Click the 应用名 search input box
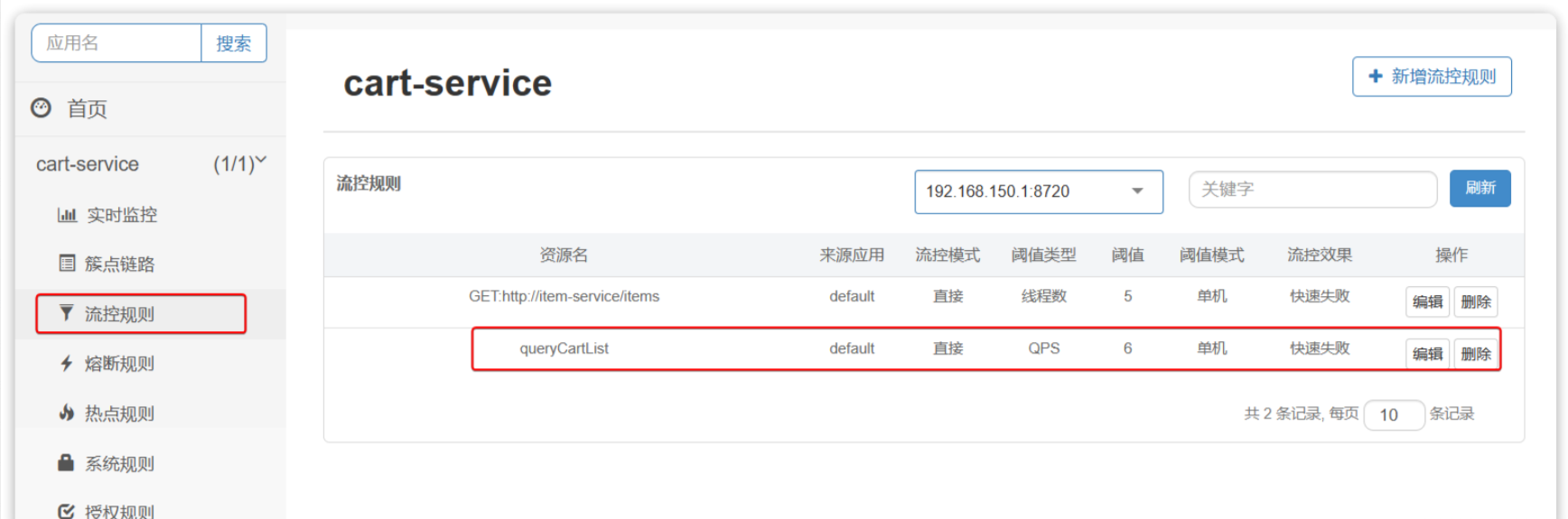Screen dimensions: 1568x519 click(x=117, y=43)
